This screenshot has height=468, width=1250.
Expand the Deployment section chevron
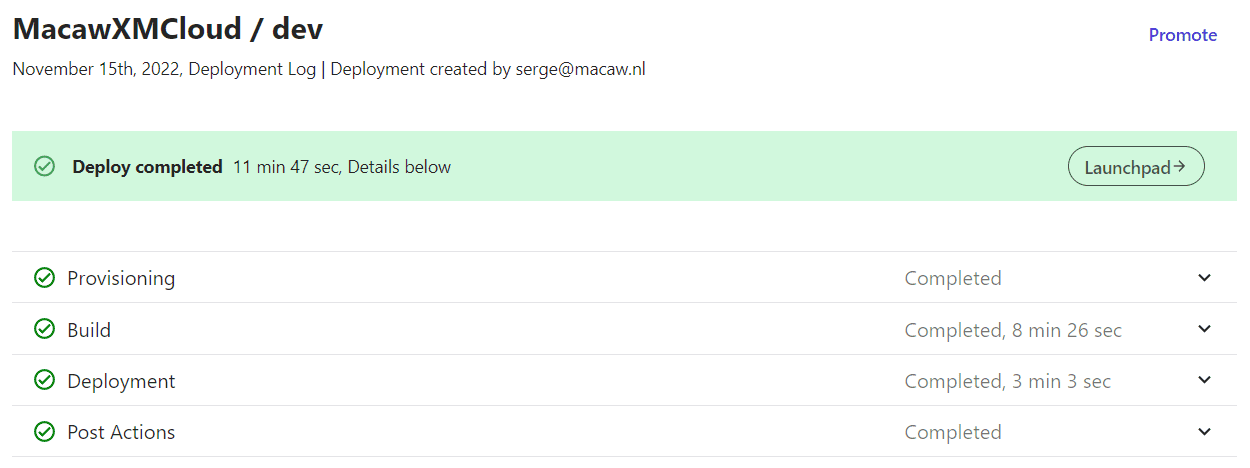pos(1204,380)
